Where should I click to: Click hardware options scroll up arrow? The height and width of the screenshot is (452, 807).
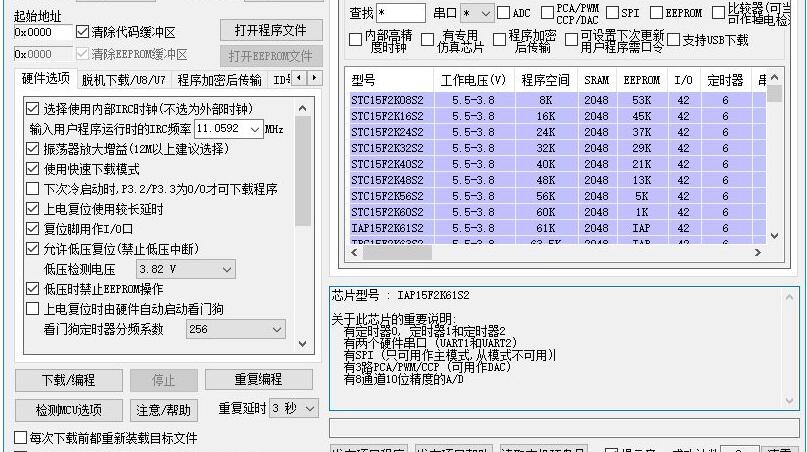pyautogui.click(x=303, y=108)
